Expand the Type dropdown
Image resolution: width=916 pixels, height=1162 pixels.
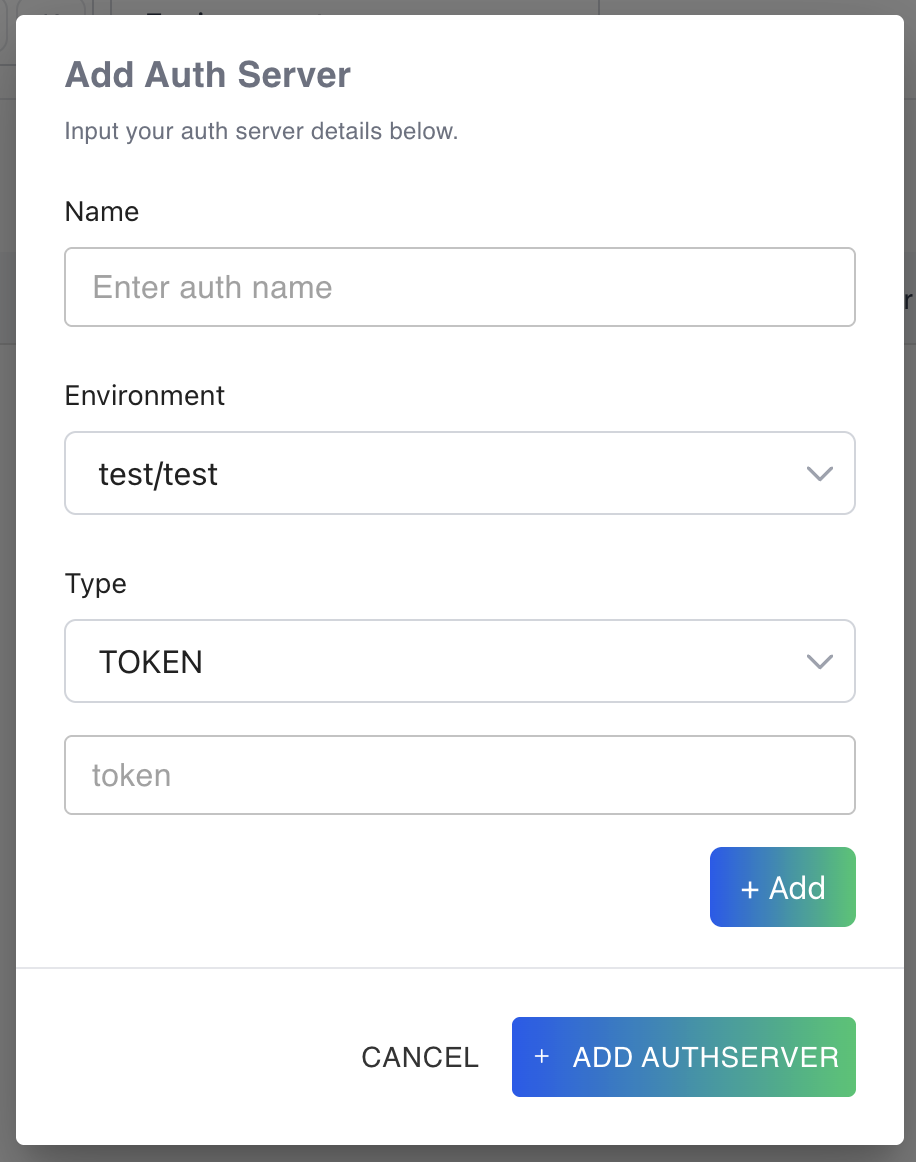(459, 661)
